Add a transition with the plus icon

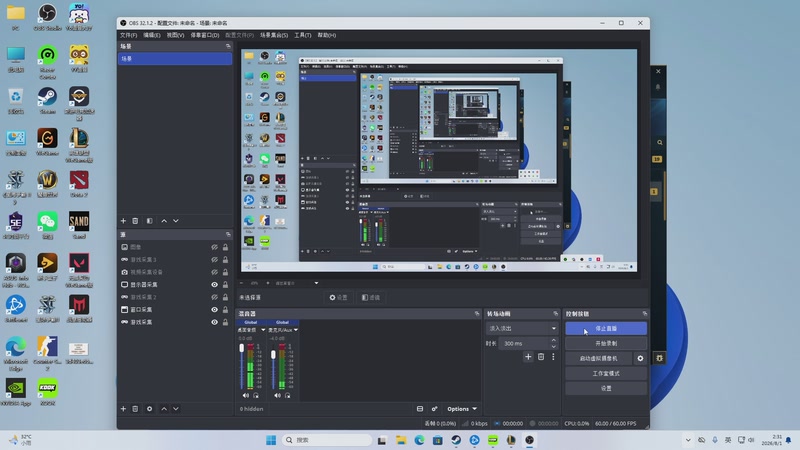(528, 357)
